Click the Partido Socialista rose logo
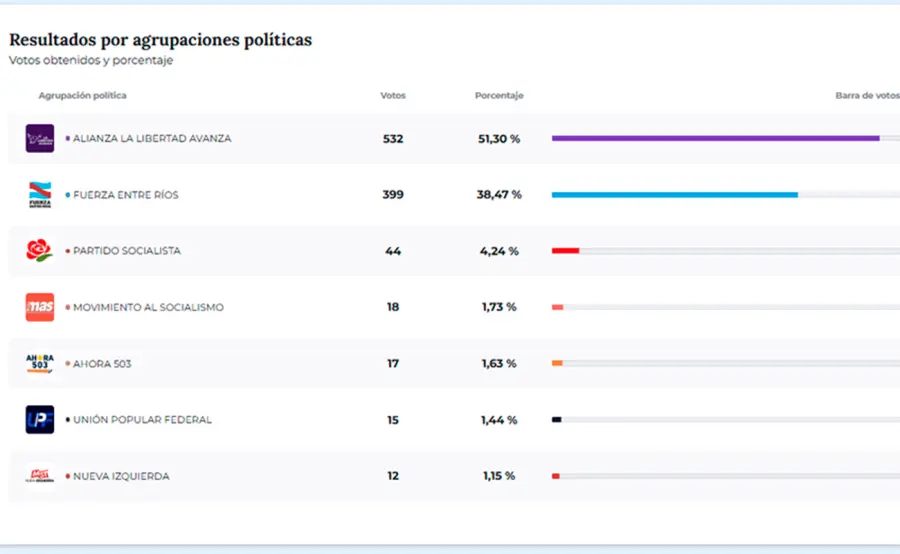Image resolution: width=900 pixels, height=554 pixels. 40,251
